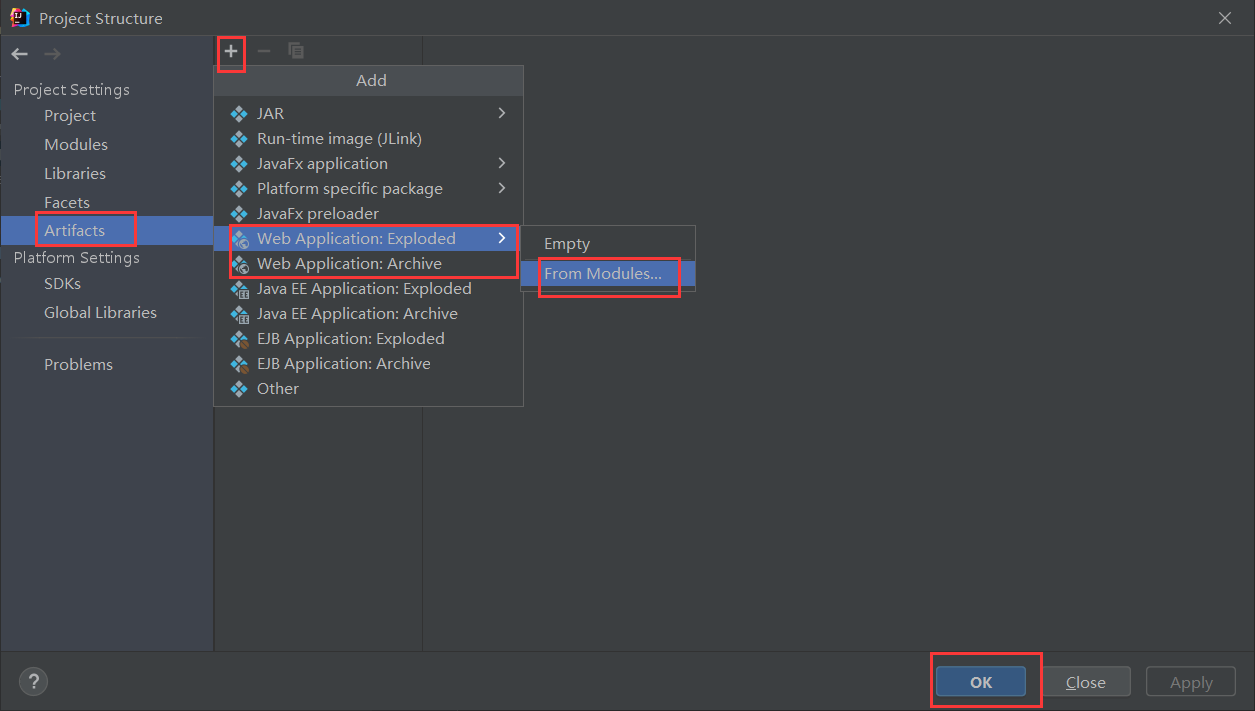
Task: Click the forward navigation arrow
Action: click(x=52, y=54)
